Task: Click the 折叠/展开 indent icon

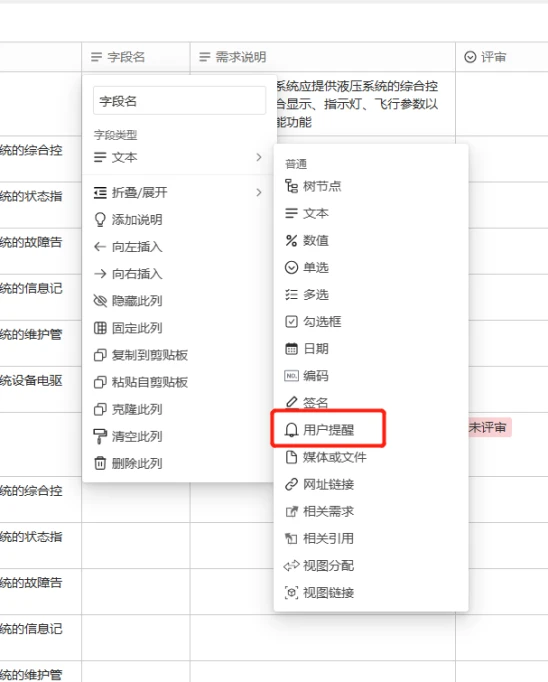Action: [x=100, y=192]
